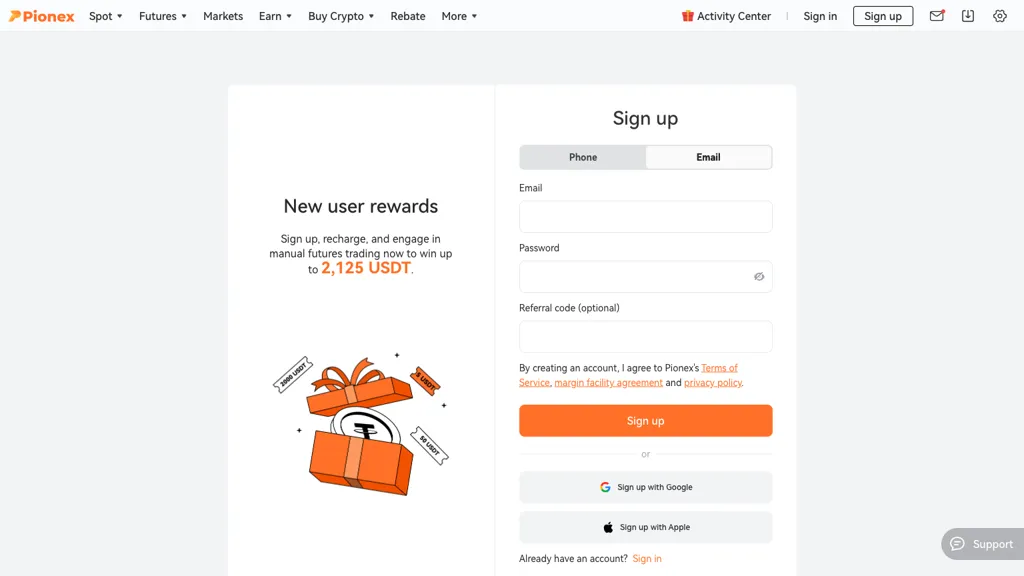This screenshot has height=576, width=1024.
Task: Sign up with Google
Action: [646, 487]
